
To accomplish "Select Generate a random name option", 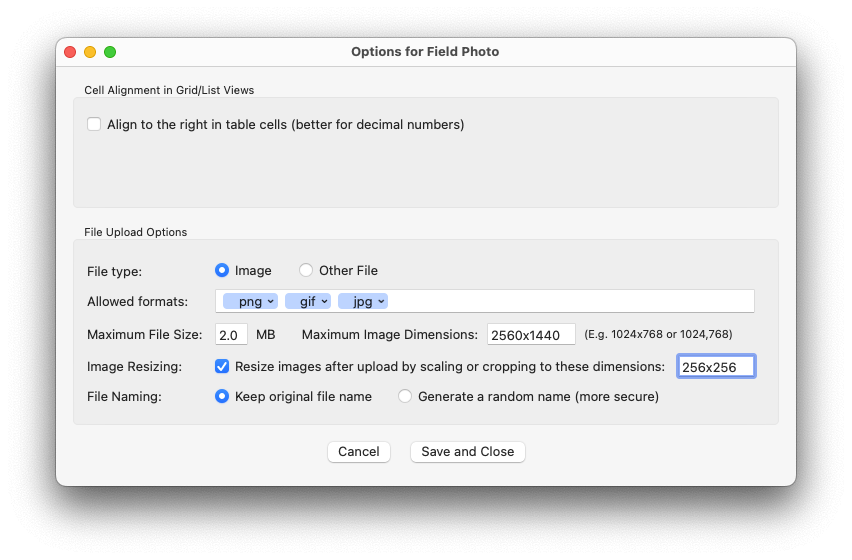I will [x=405, y=396].
